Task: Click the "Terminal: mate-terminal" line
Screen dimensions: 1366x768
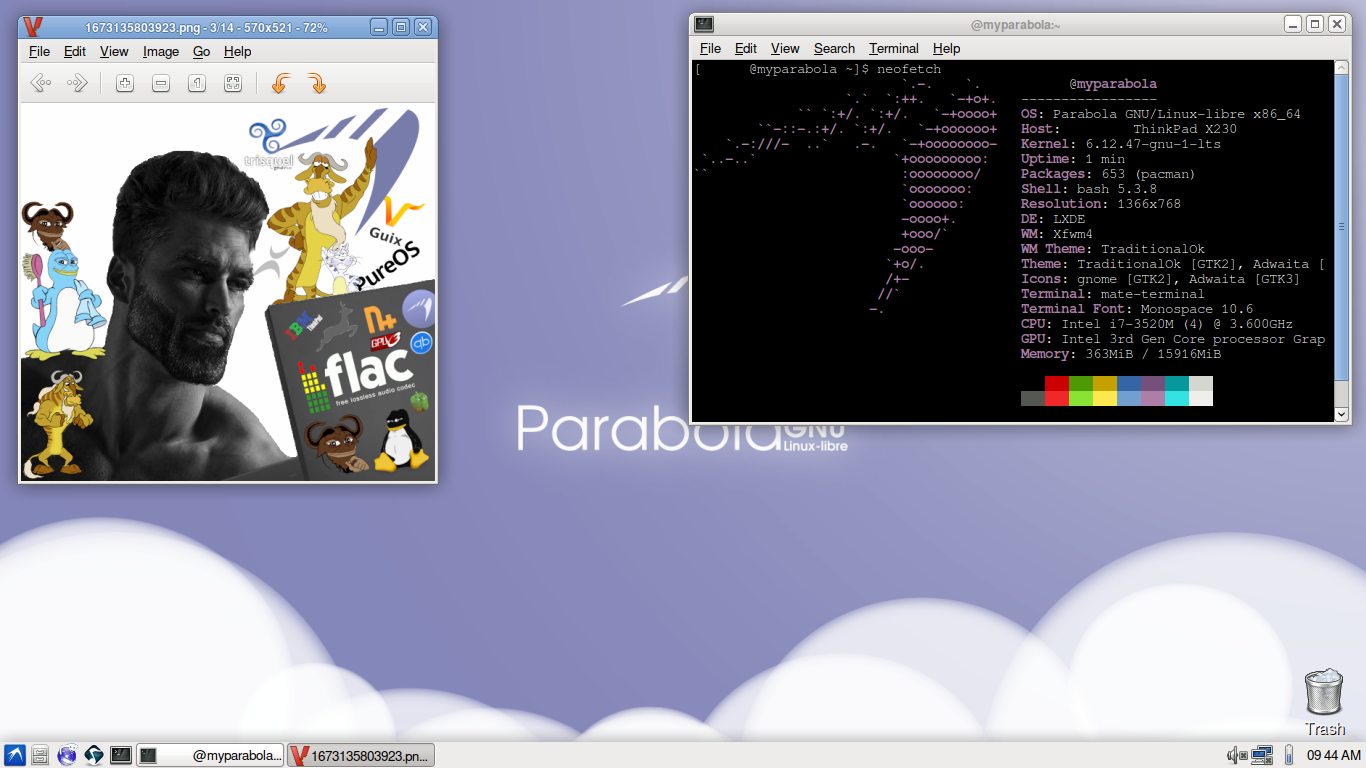Action: coord(1113,294)
